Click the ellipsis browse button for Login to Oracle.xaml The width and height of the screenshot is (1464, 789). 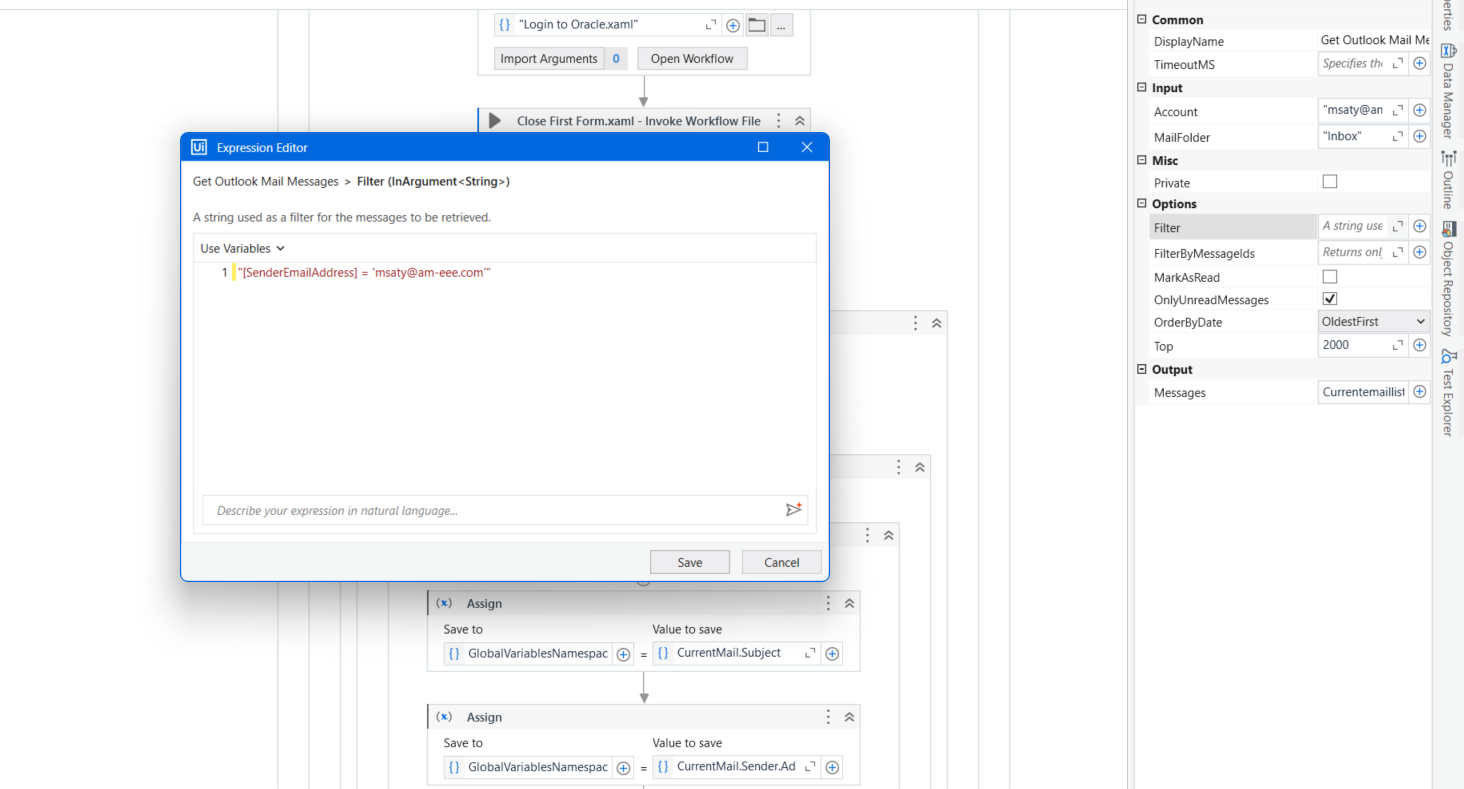pos(781,25)
